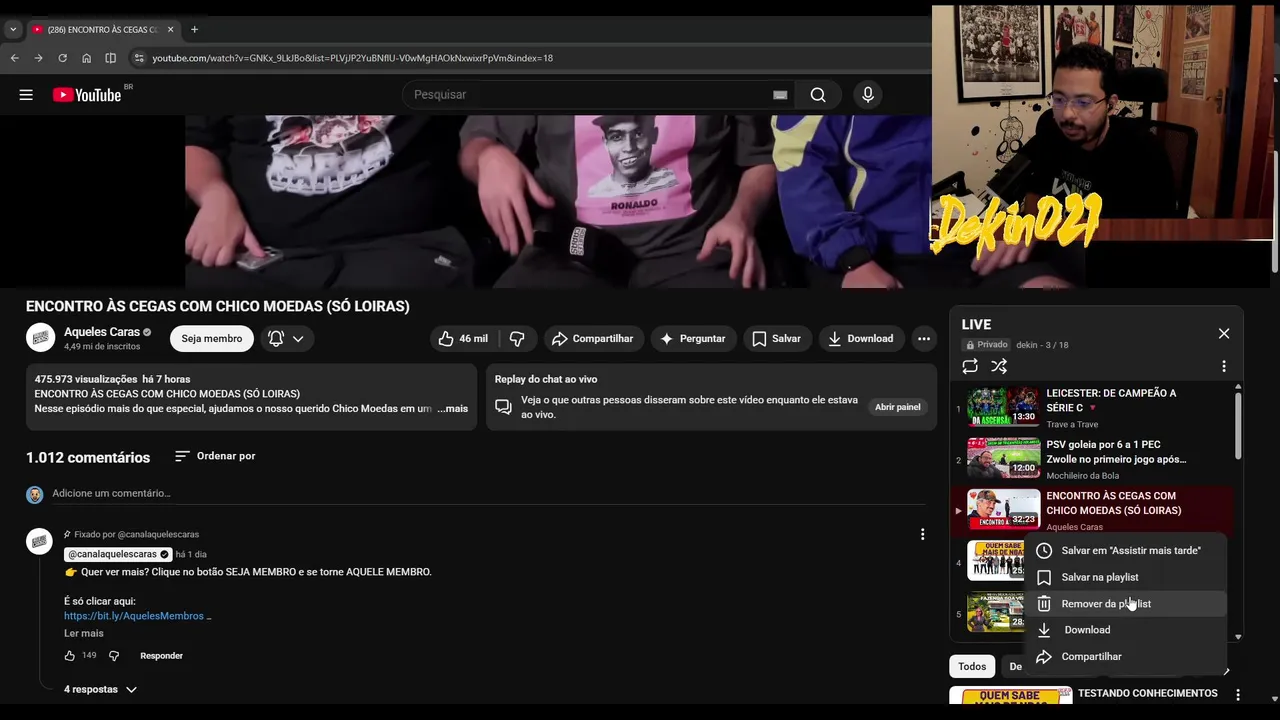This screenshot has height=720, width=1280.
Task: Expand the 4 respostas replies
Action: tap(100, 690)
